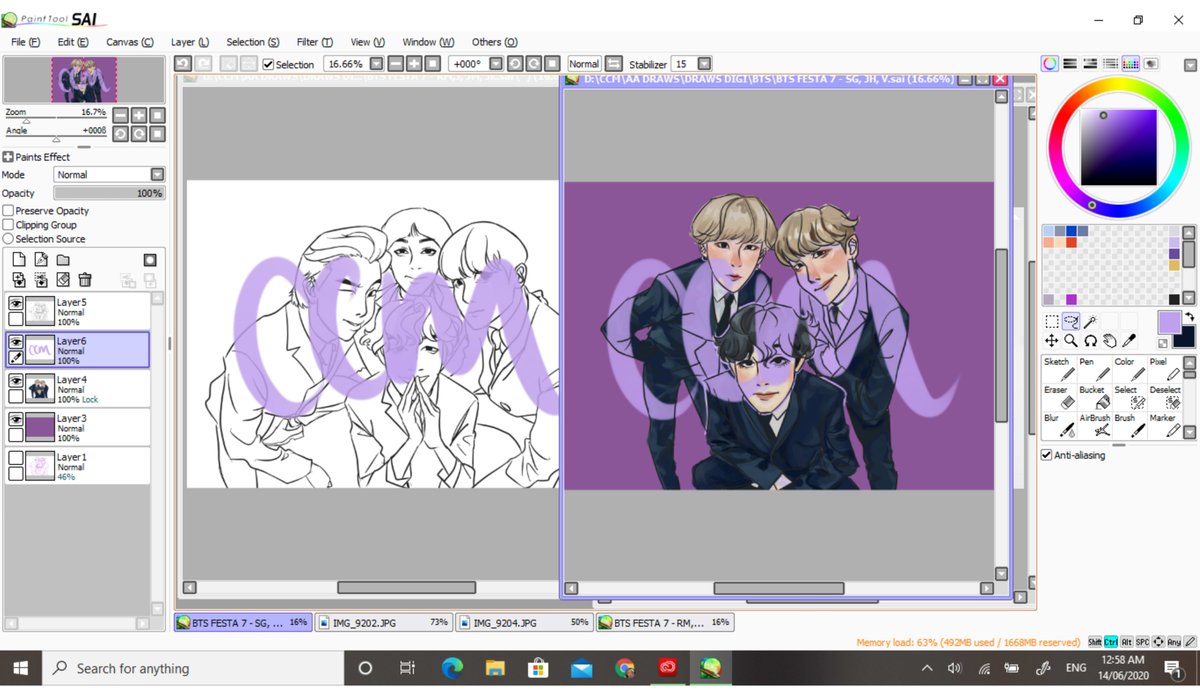The height and width of the screenshot is (700, 1200).
Task: Activate the magic wand tool
Action: [1090, 322]
